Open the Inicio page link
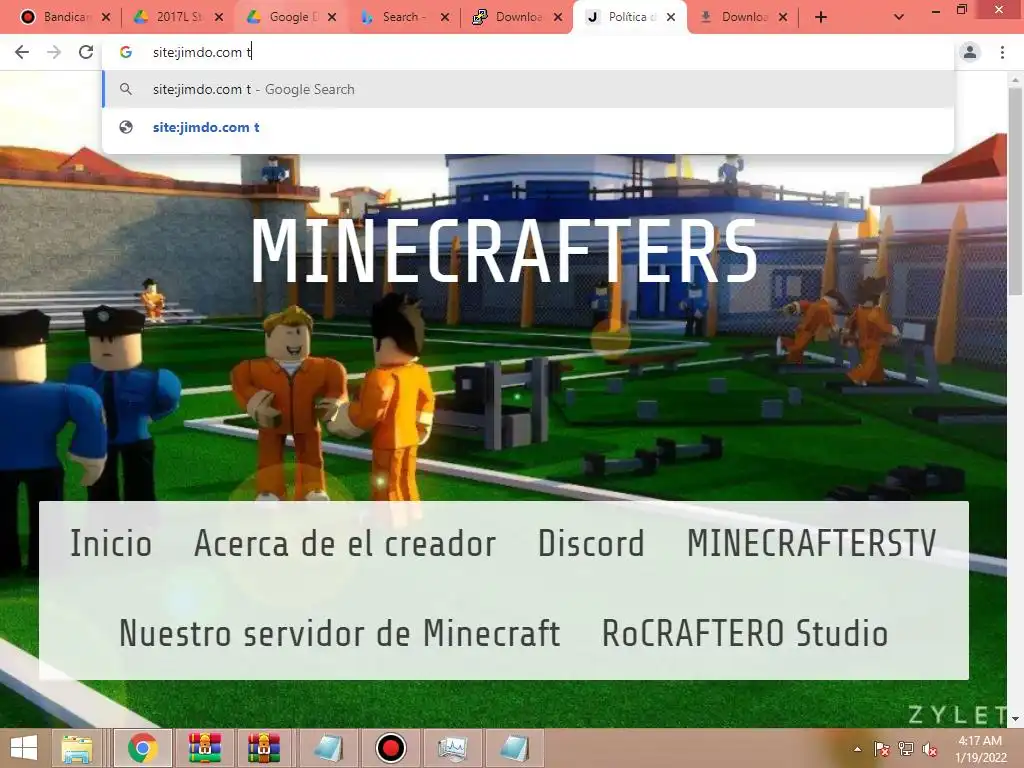This screenshot has height=768, width=1024. [111, 543]
